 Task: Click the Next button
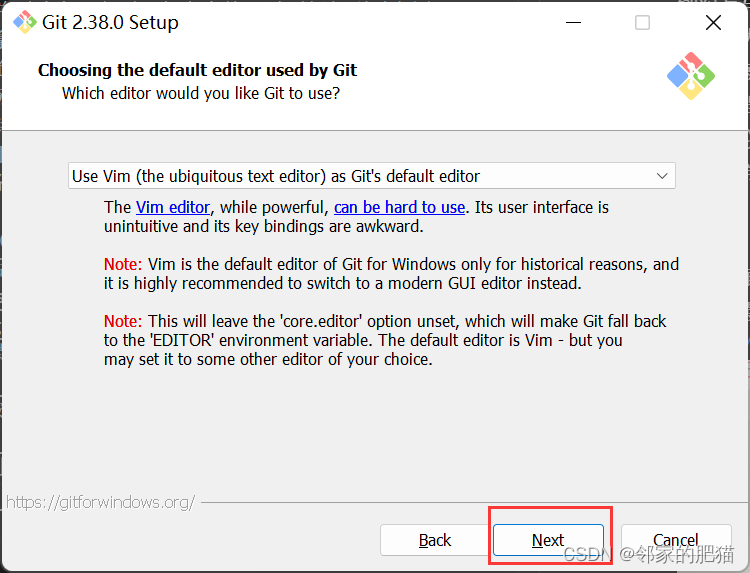click(x=548, y=540)
